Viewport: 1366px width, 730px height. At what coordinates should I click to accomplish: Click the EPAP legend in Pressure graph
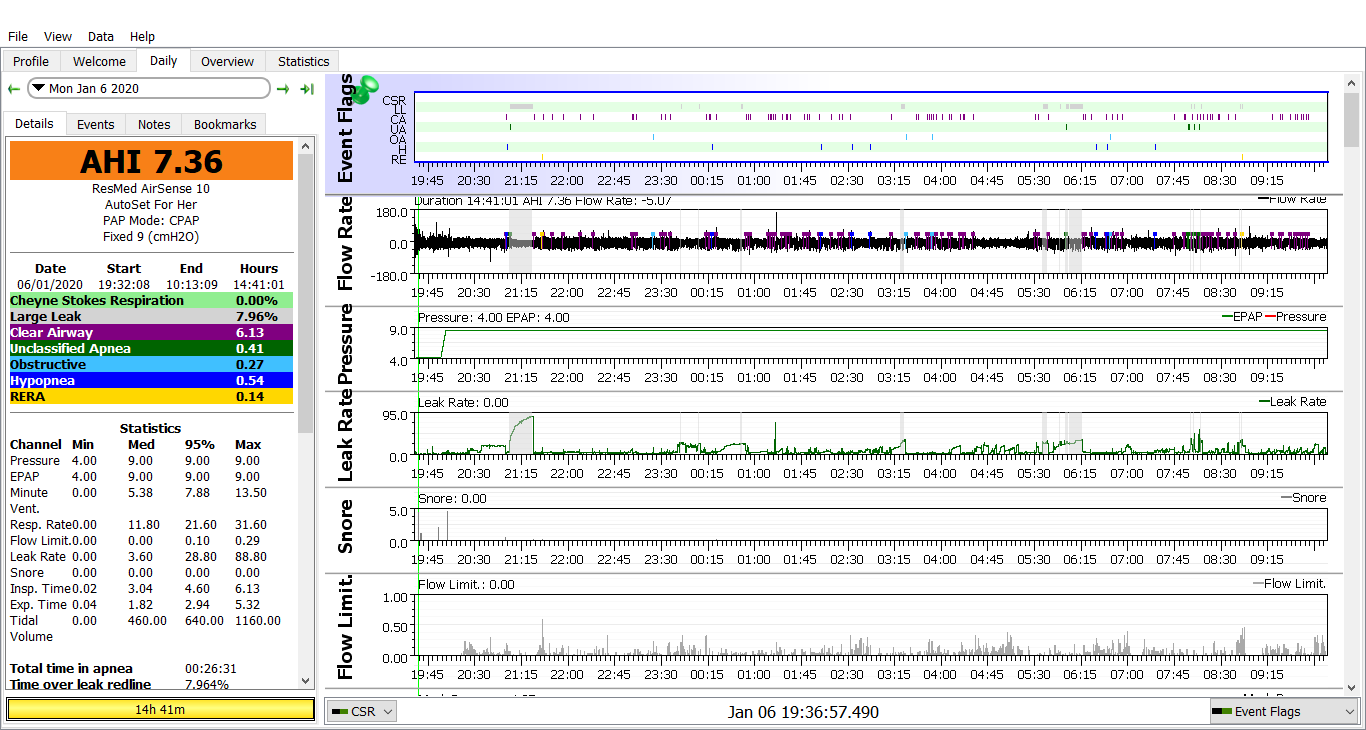(1243, 317)
